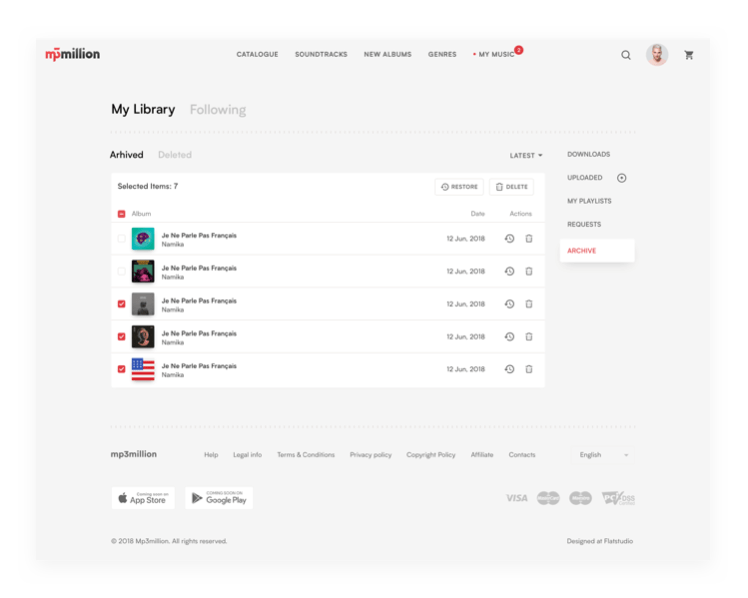Click restore icon in last album row
Viewport: 748px width, 598px height.
(x=509, y=369)
